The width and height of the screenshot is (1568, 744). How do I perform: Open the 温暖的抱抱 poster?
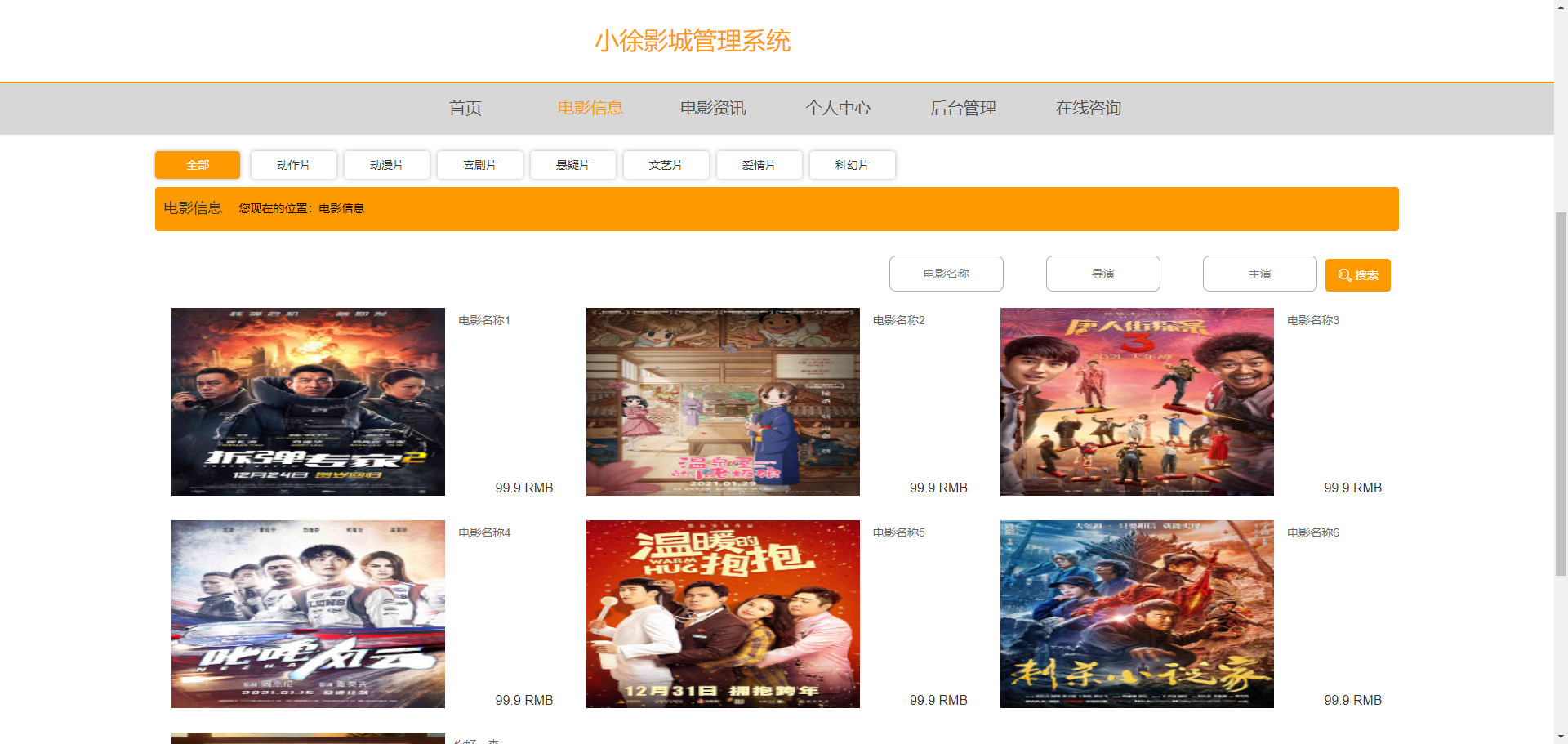[723, 614]
